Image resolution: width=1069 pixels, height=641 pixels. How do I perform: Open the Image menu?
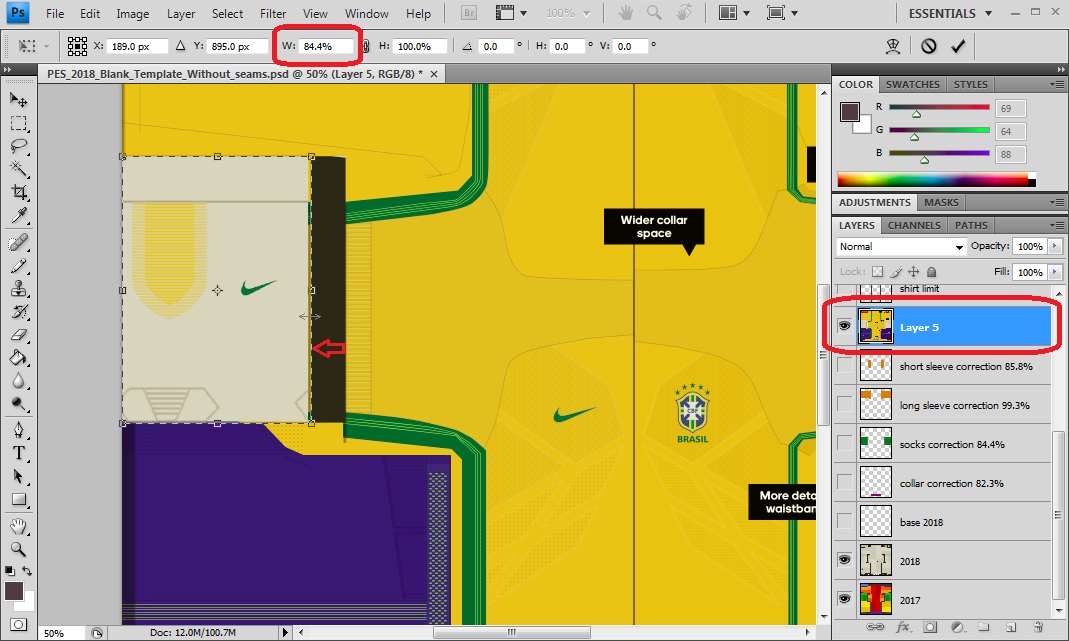(x=132, y=14)
